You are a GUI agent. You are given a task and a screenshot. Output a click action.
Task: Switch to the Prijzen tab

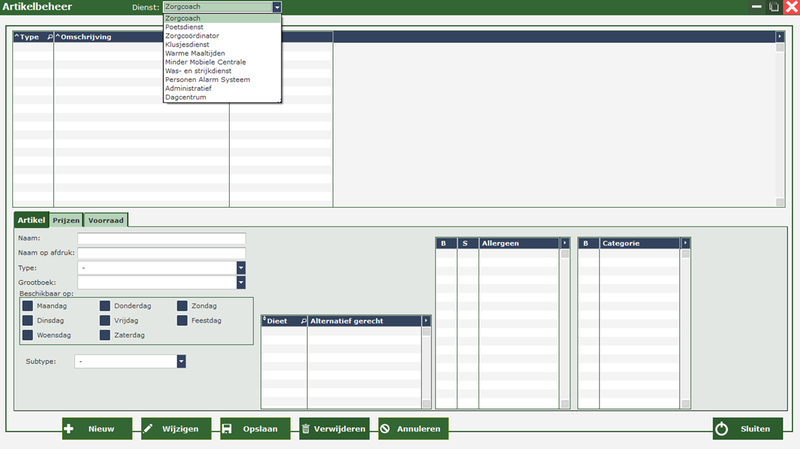[x=66, y=220]
